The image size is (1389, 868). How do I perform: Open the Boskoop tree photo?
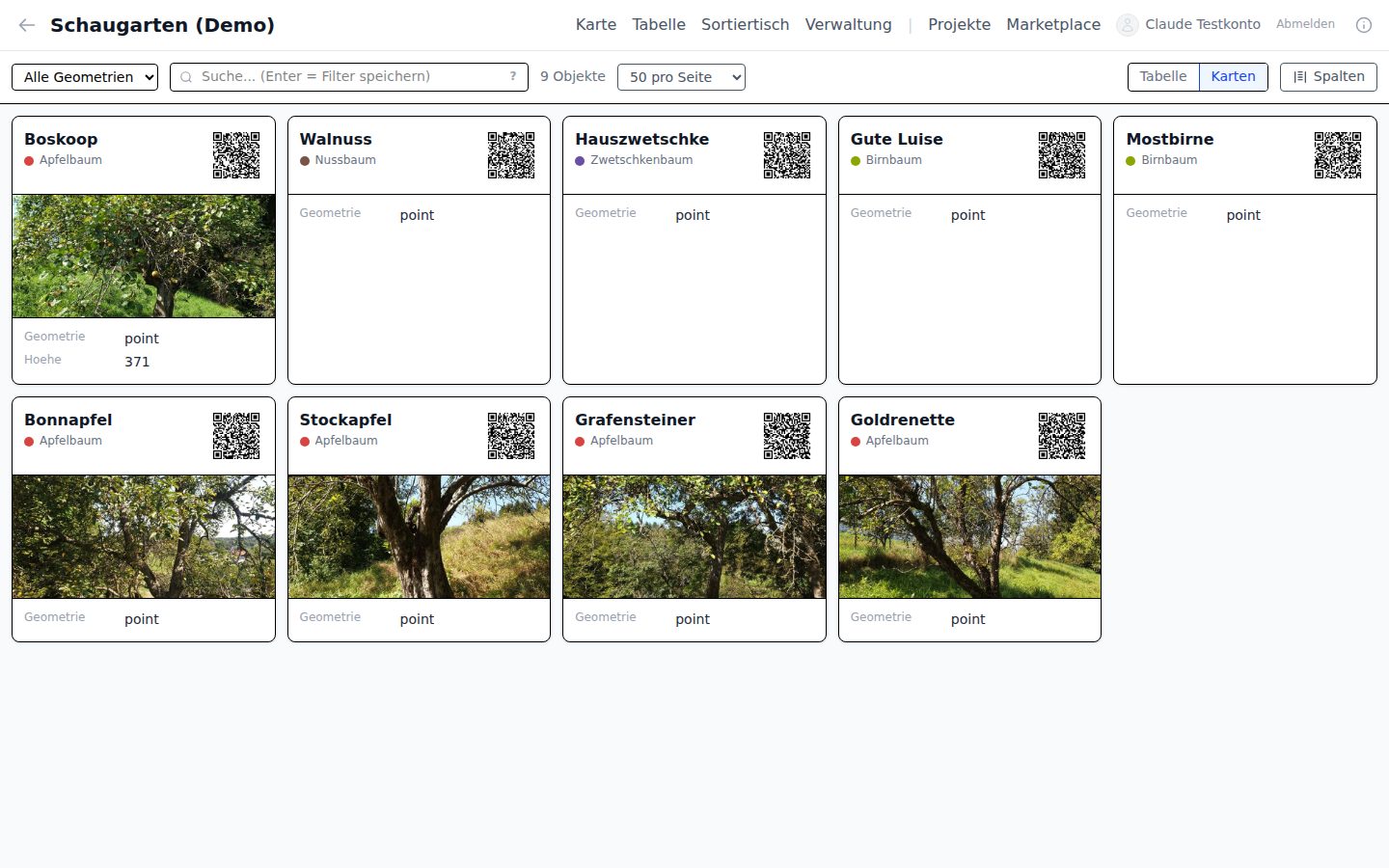click(x=144, y=257)
